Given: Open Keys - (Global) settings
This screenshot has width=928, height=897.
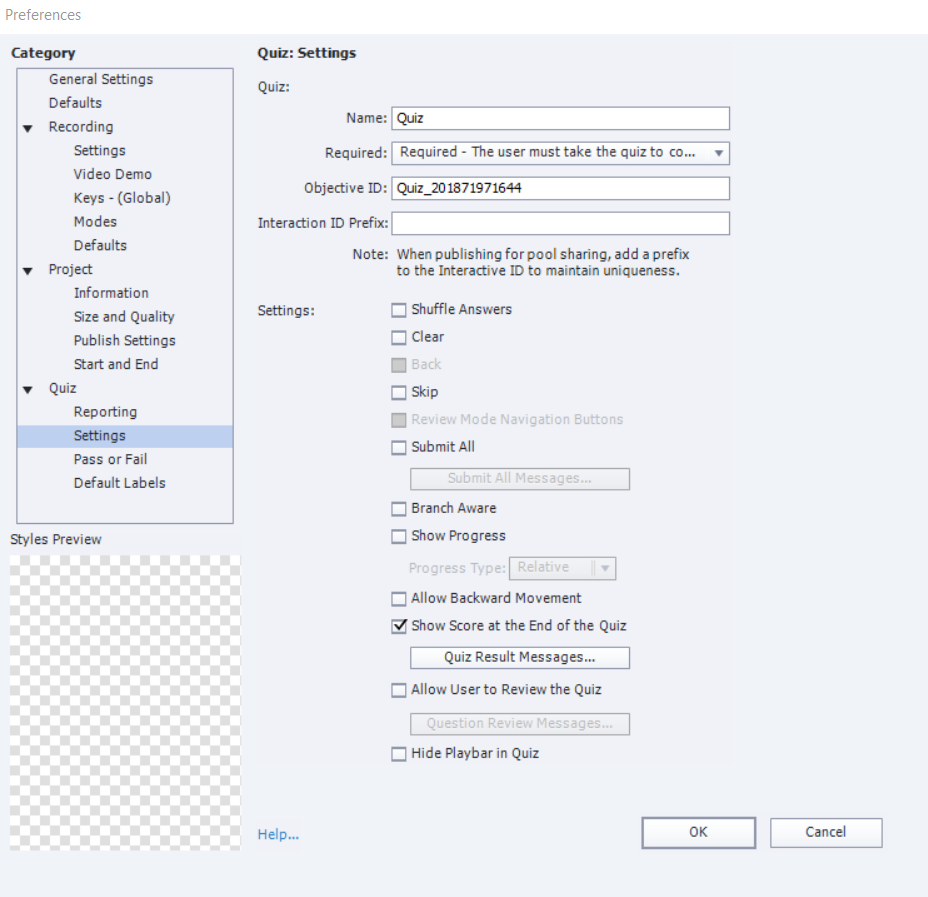Looking at the screenshot, I should point(122,198).
